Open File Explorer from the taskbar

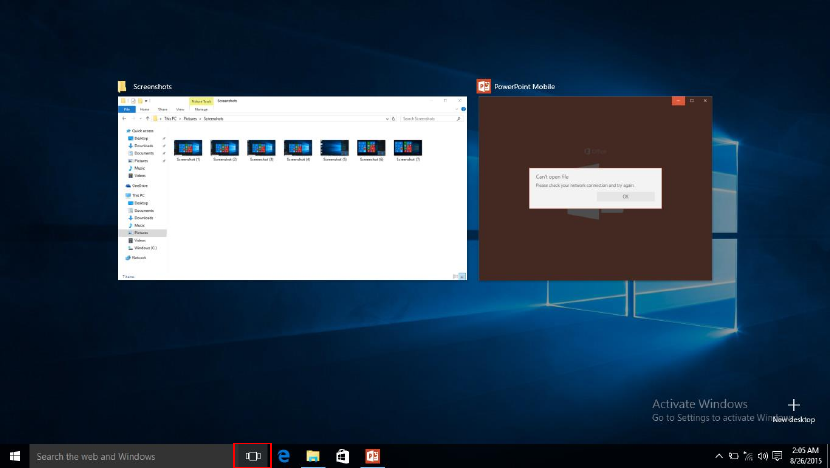click(x=313, y=456)
